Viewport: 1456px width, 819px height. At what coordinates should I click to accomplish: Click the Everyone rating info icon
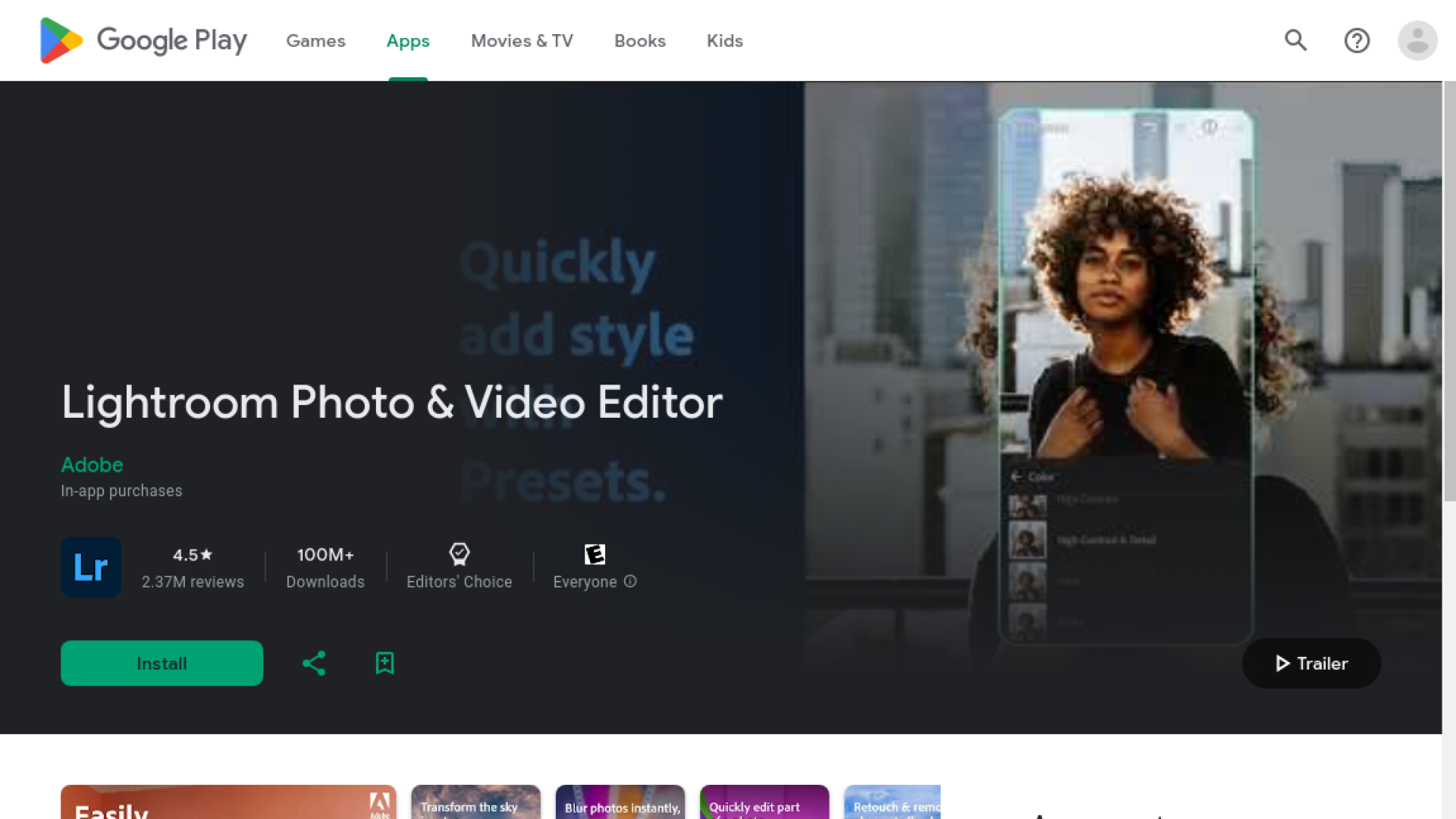coord(630,582)
